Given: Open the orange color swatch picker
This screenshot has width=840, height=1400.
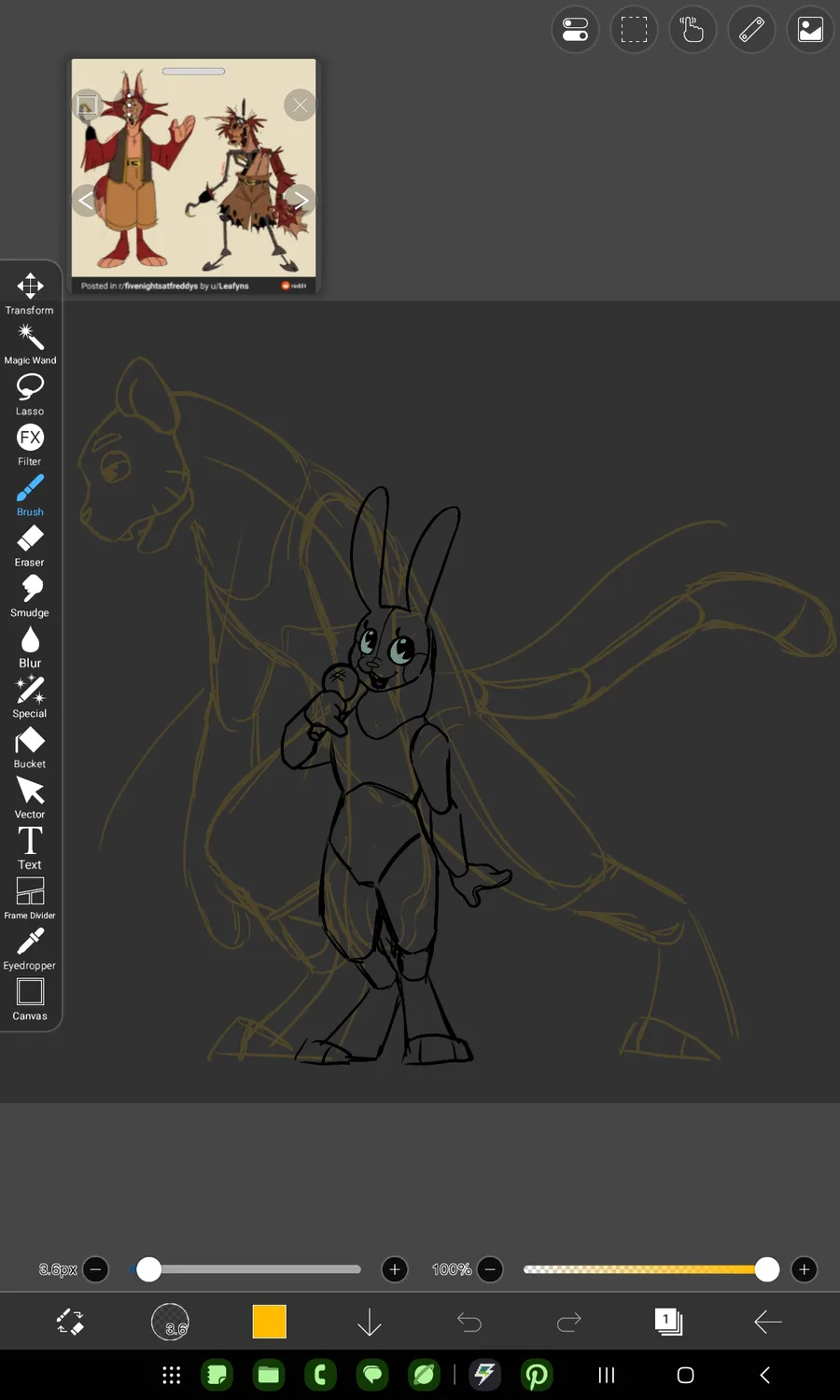Looking at the screenshot, I should 270,1322.
